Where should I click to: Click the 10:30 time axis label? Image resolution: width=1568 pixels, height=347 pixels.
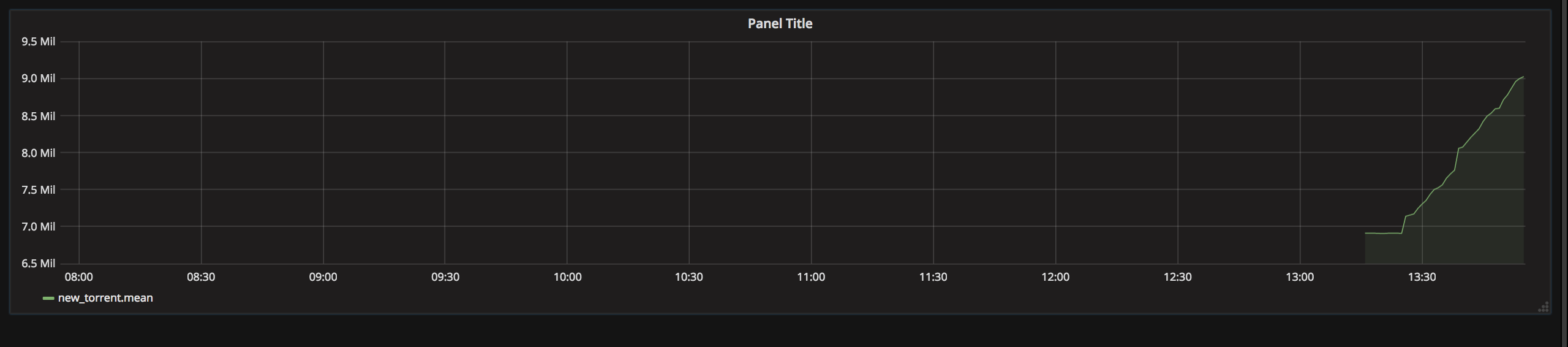click(688, 277)
